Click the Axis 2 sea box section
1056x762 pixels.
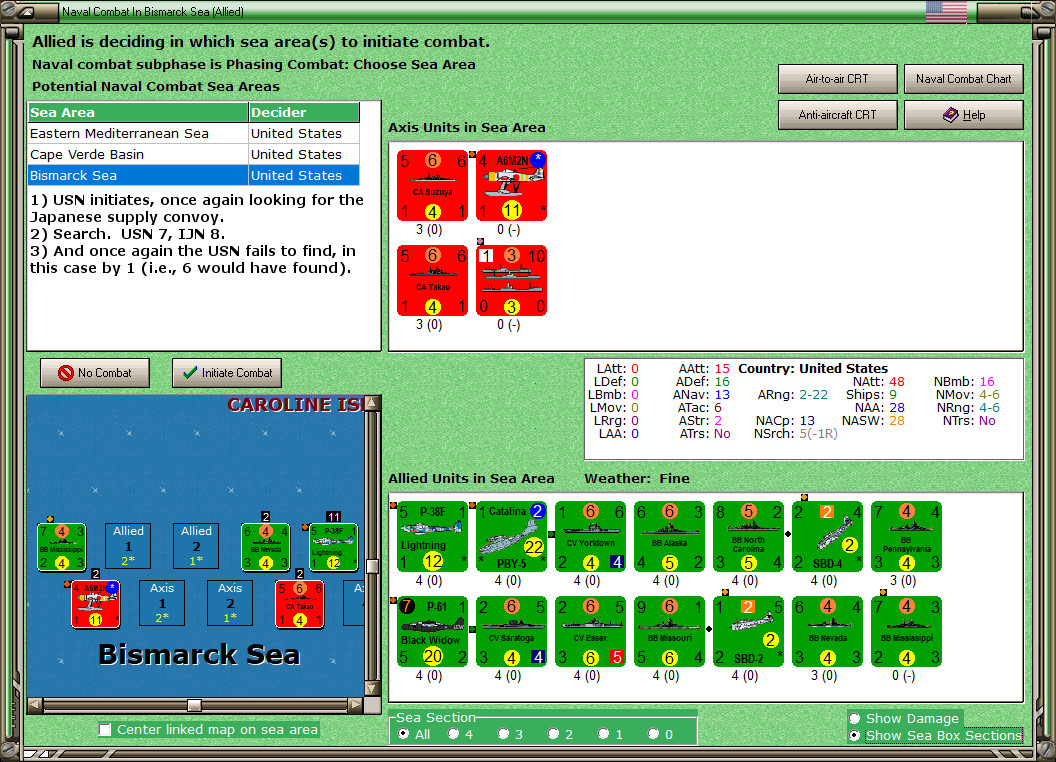pyautogui.click(x=230, y=603)
